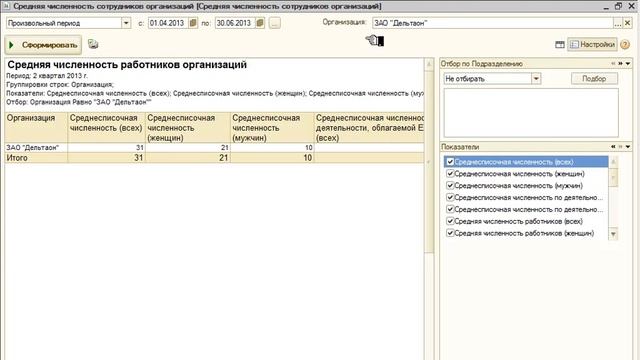
Task: Select the Итого row label
Action: coord(36,158)
